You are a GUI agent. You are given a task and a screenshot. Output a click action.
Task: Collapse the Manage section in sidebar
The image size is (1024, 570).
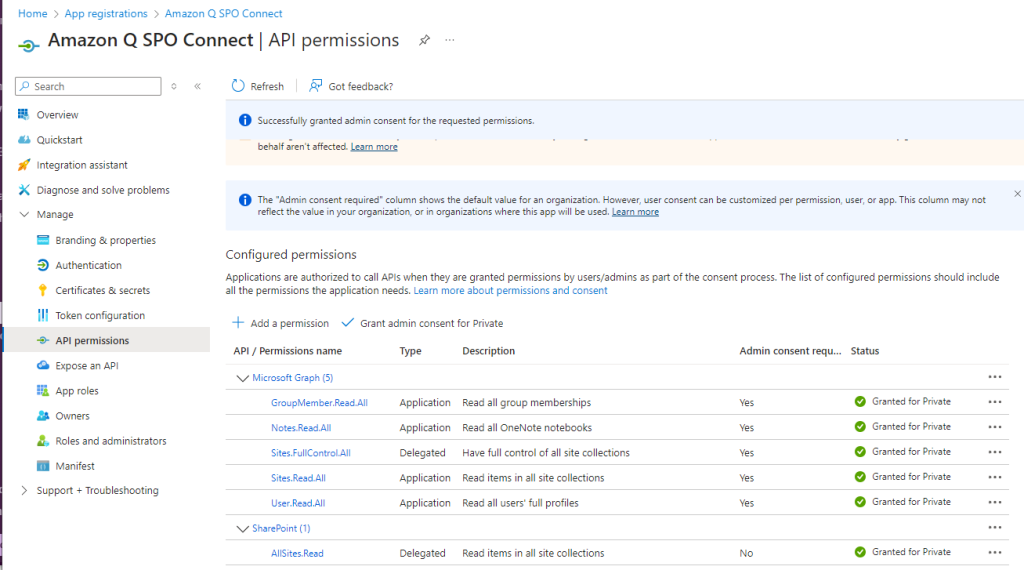click(x=24, y=215)
